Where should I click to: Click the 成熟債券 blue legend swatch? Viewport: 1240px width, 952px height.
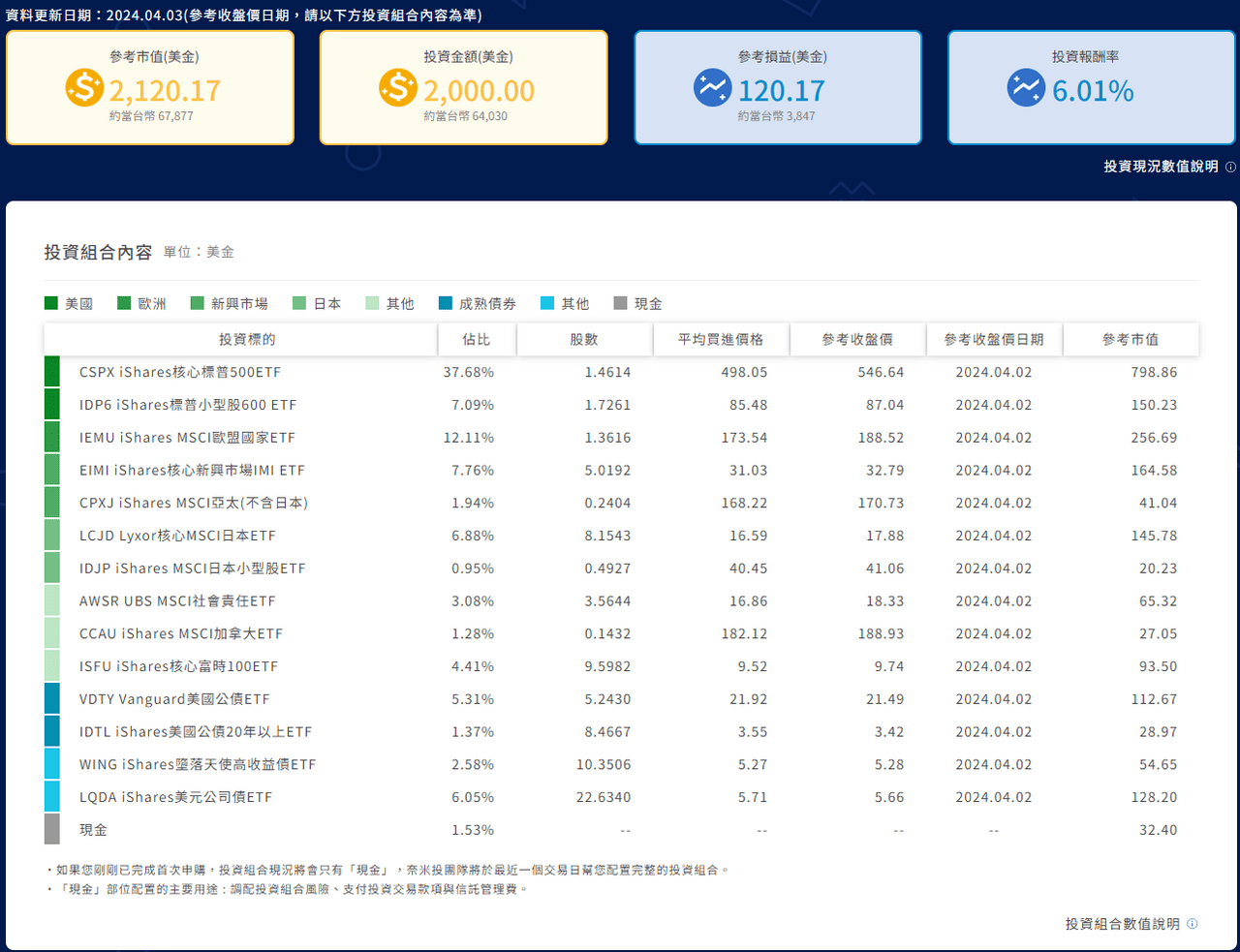tap(446, 303)
